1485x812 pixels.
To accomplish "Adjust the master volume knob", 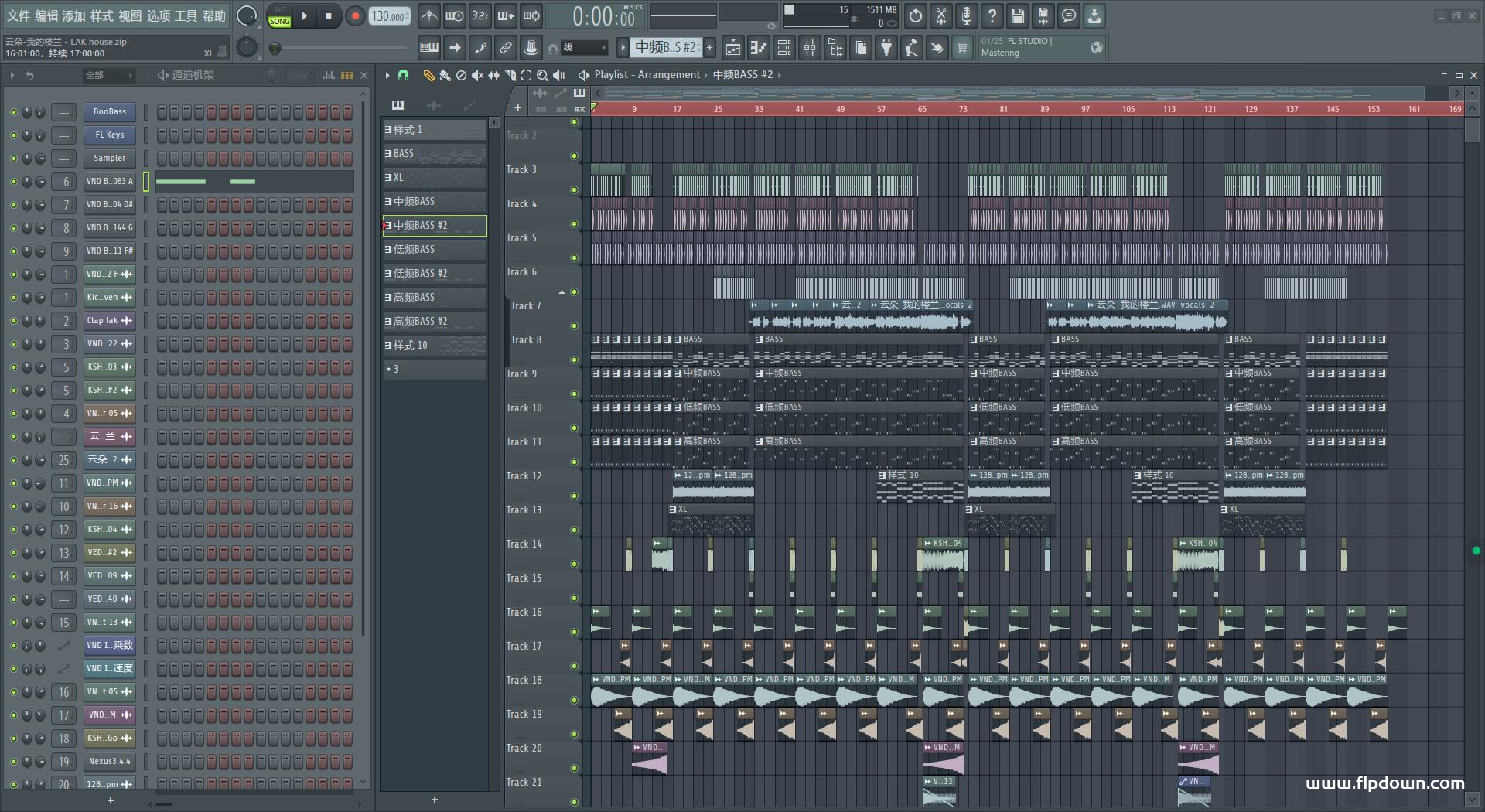I will tap(247, 15).
